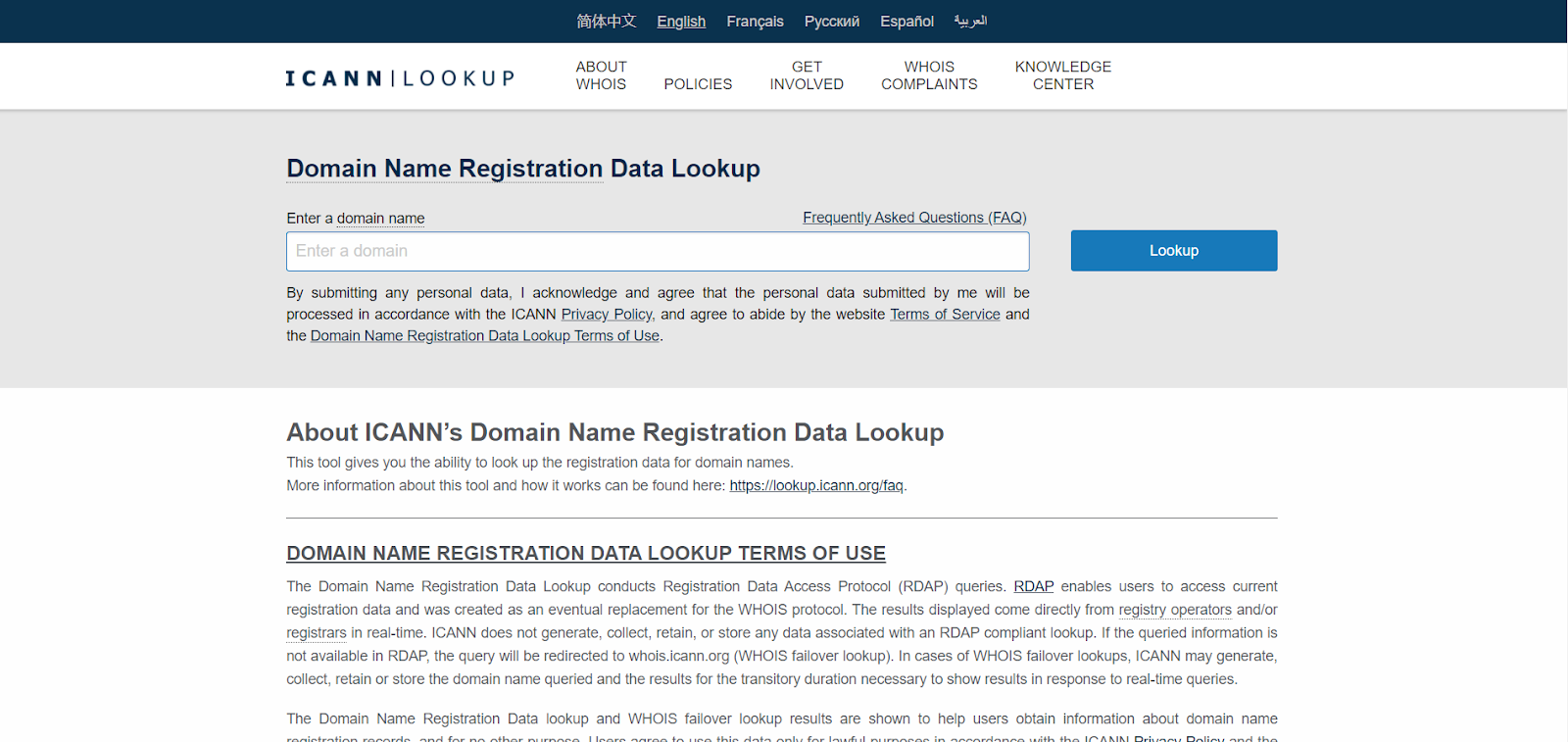Click About ICANN's Domain Name Registration heading
The width and height of the screenshot is (1568, 742).
tap(615, 432)
